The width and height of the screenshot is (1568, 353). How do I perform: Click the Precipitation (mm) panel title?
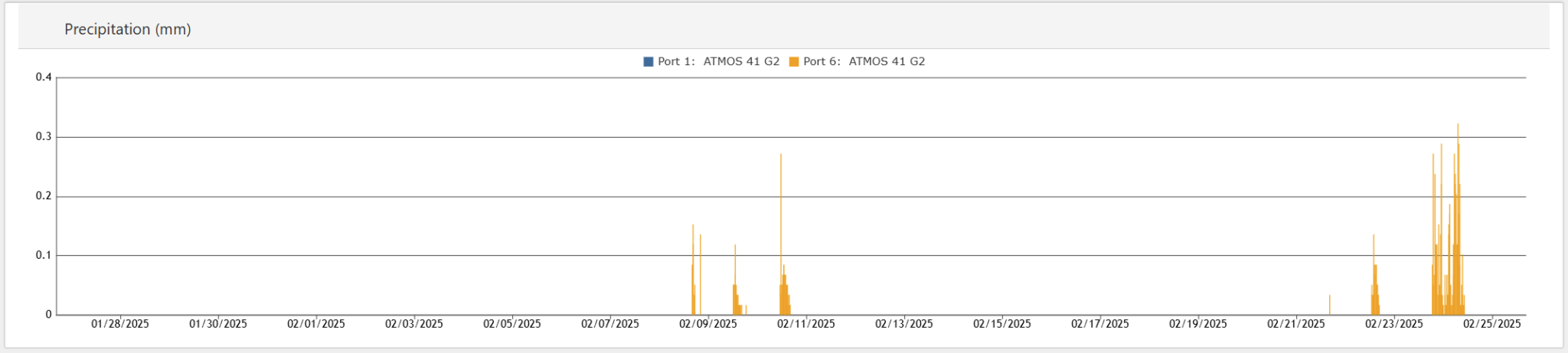coord(128,29)
